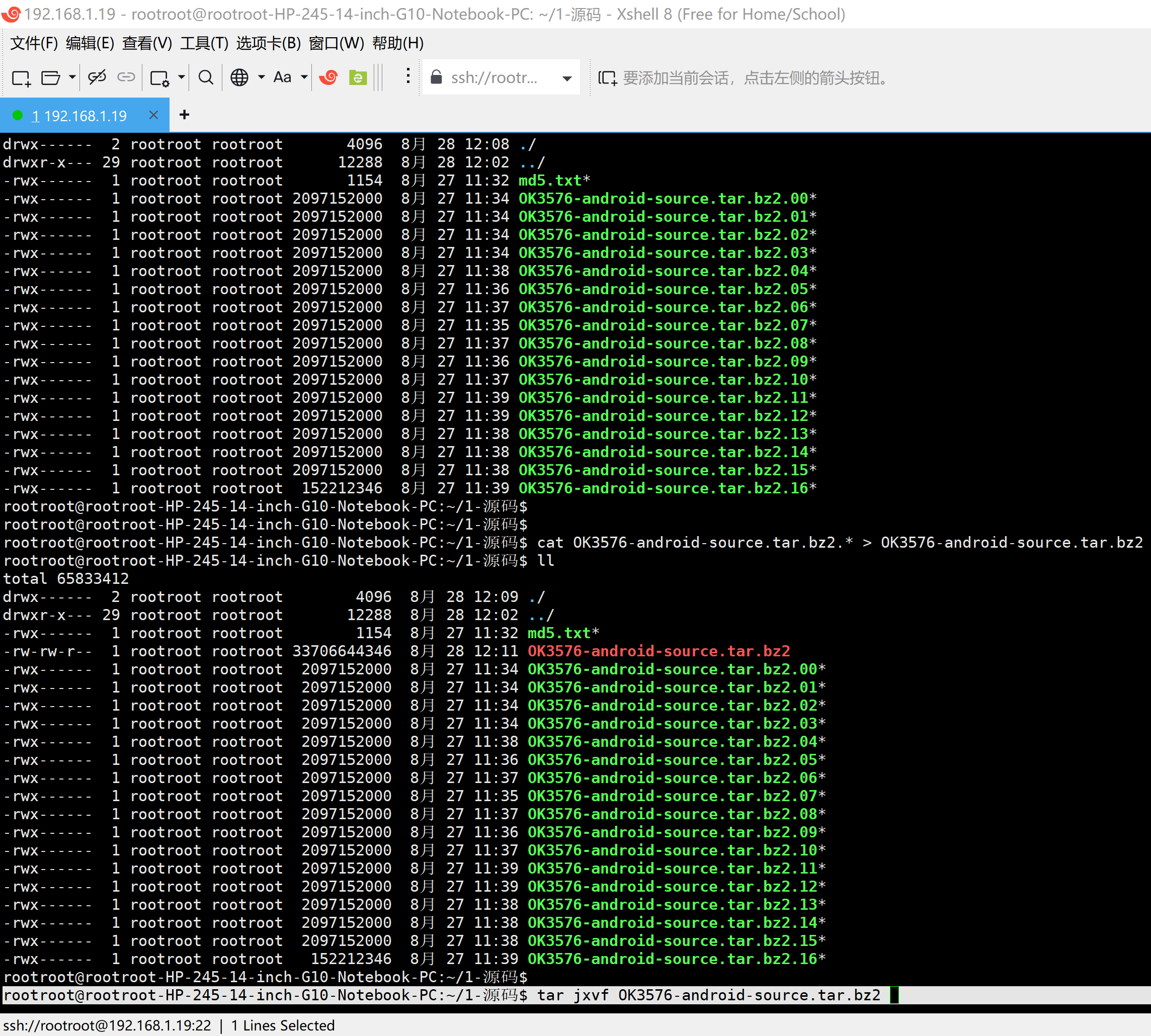This screenshot has height=1036, width=1151.
Task: Click the 'total 65833412' line
Action: (66, 579)
